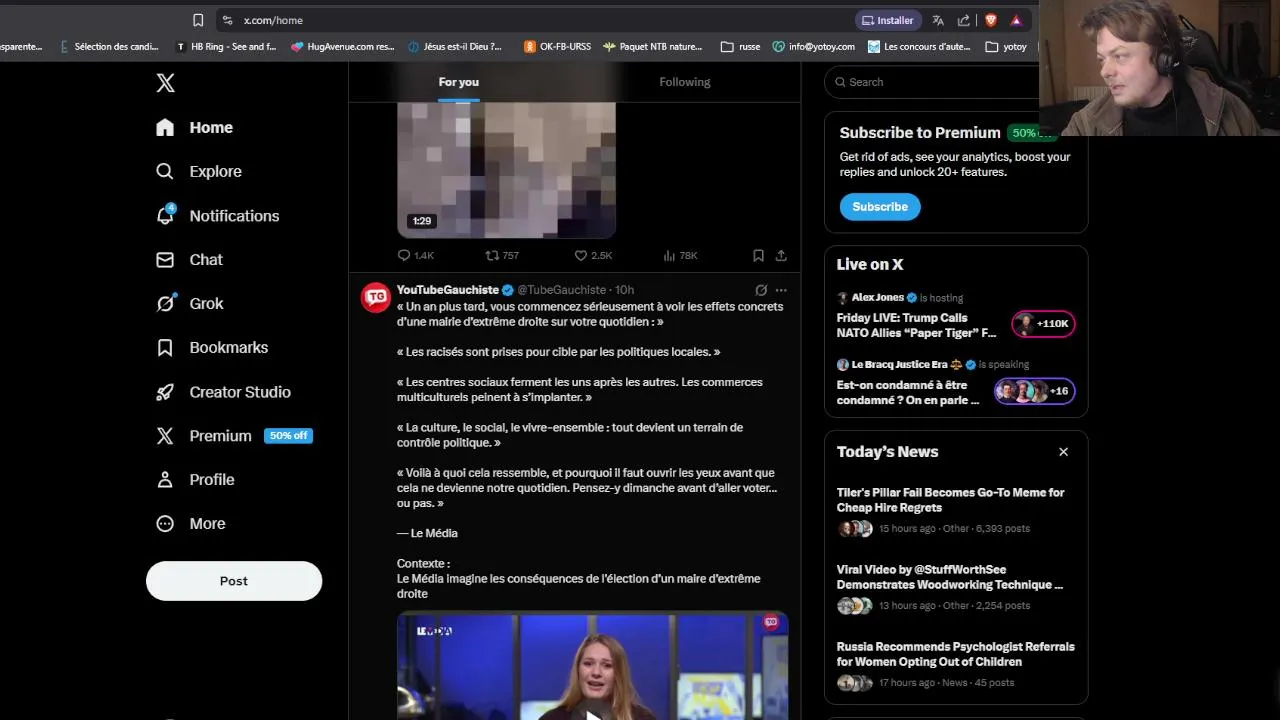Open YouTubeGauchiste profile avatar
This screenshot has height=720, width=1280.
376,298
